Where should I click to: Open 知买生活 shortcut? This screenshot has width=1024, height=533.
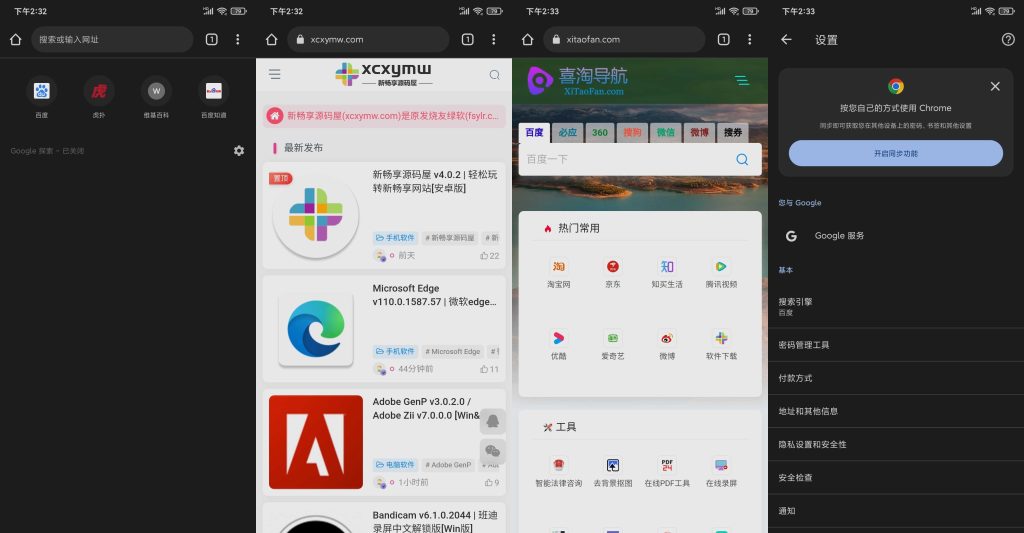pos(667,274)
